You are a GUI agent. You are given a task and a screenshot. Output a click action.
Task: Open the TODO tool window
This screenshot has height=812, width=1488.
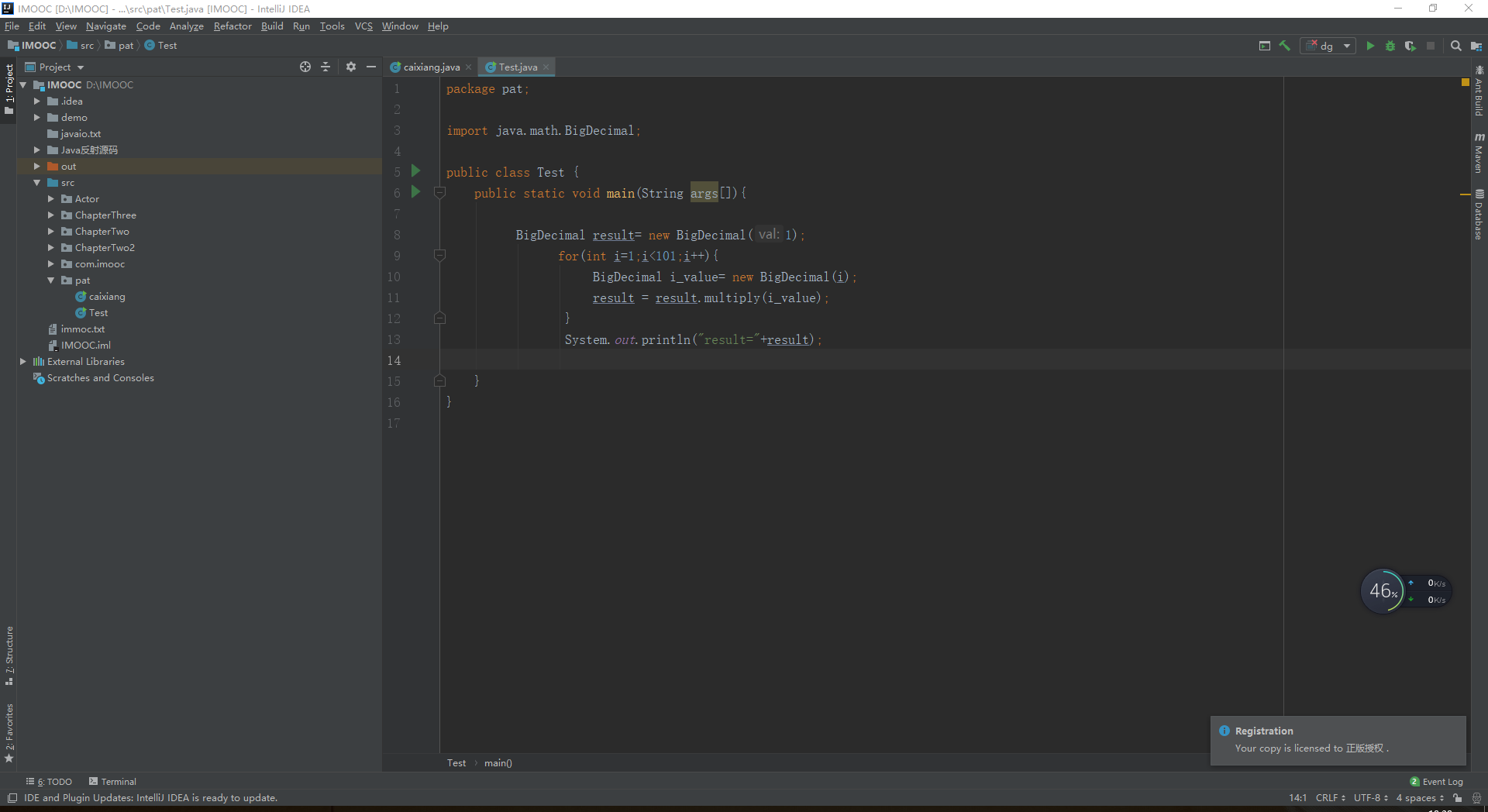[x=49, y=782]
